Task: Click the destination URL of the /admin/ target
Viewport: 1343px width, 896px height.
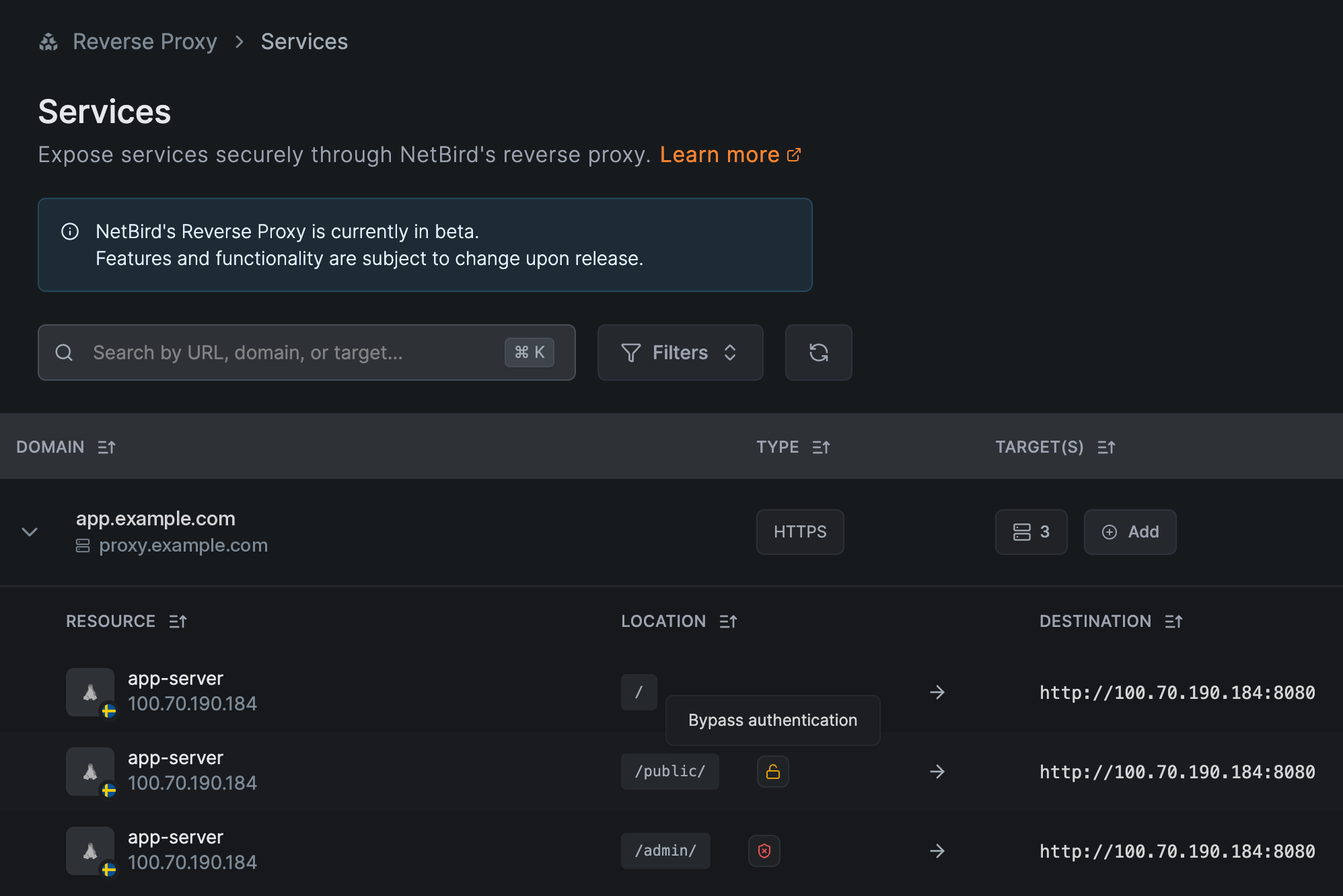Action: tap(1177, 851)
